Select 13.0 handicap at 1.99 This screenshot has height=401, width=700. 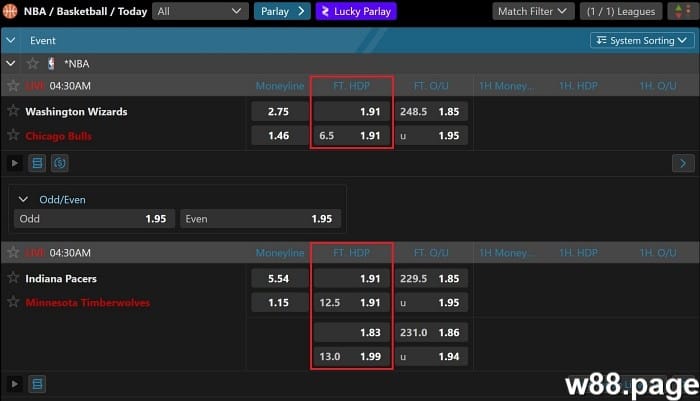click(x=351, y=357)
